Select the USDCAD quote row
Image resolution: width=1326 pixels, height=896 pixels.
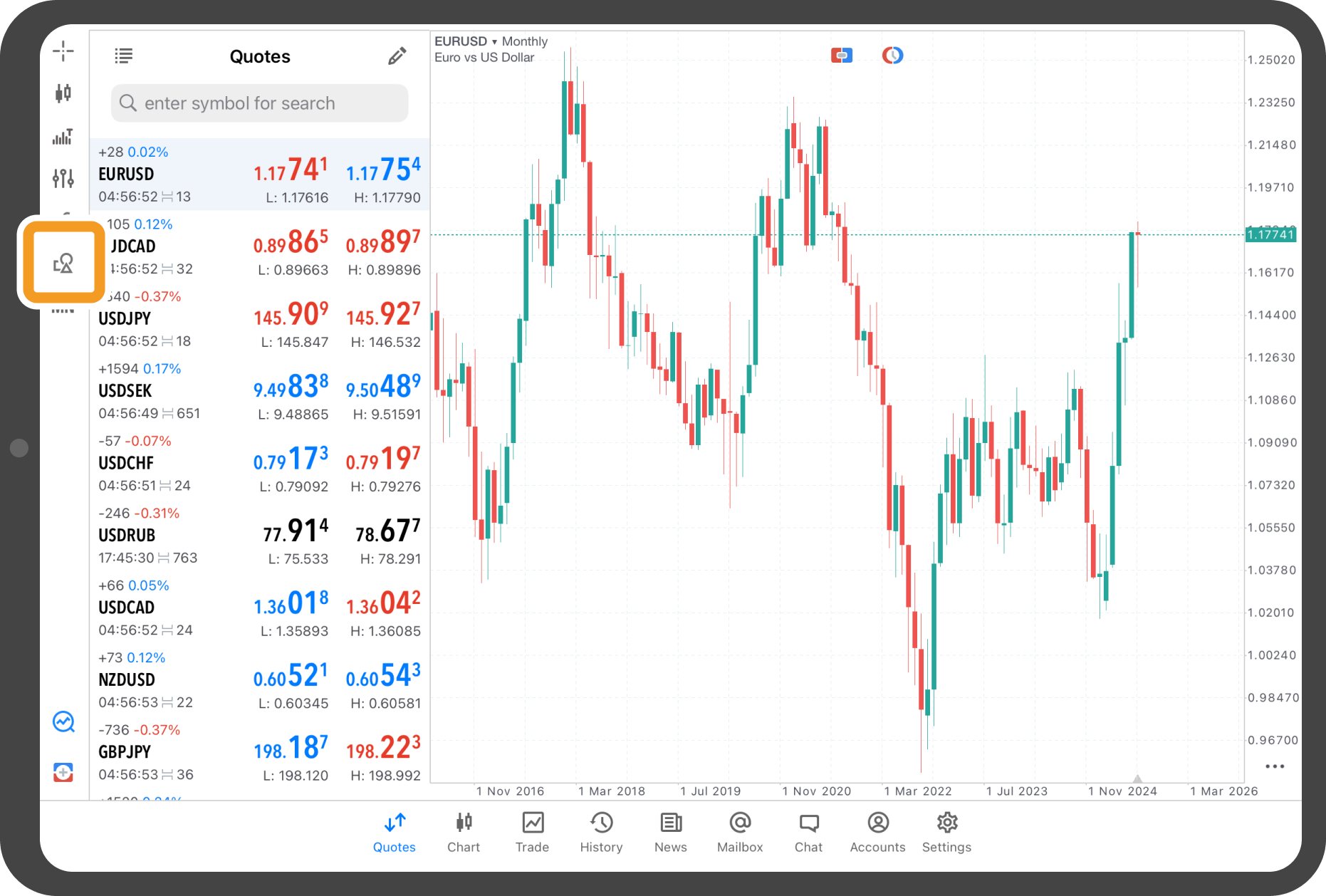click(260, 608)
